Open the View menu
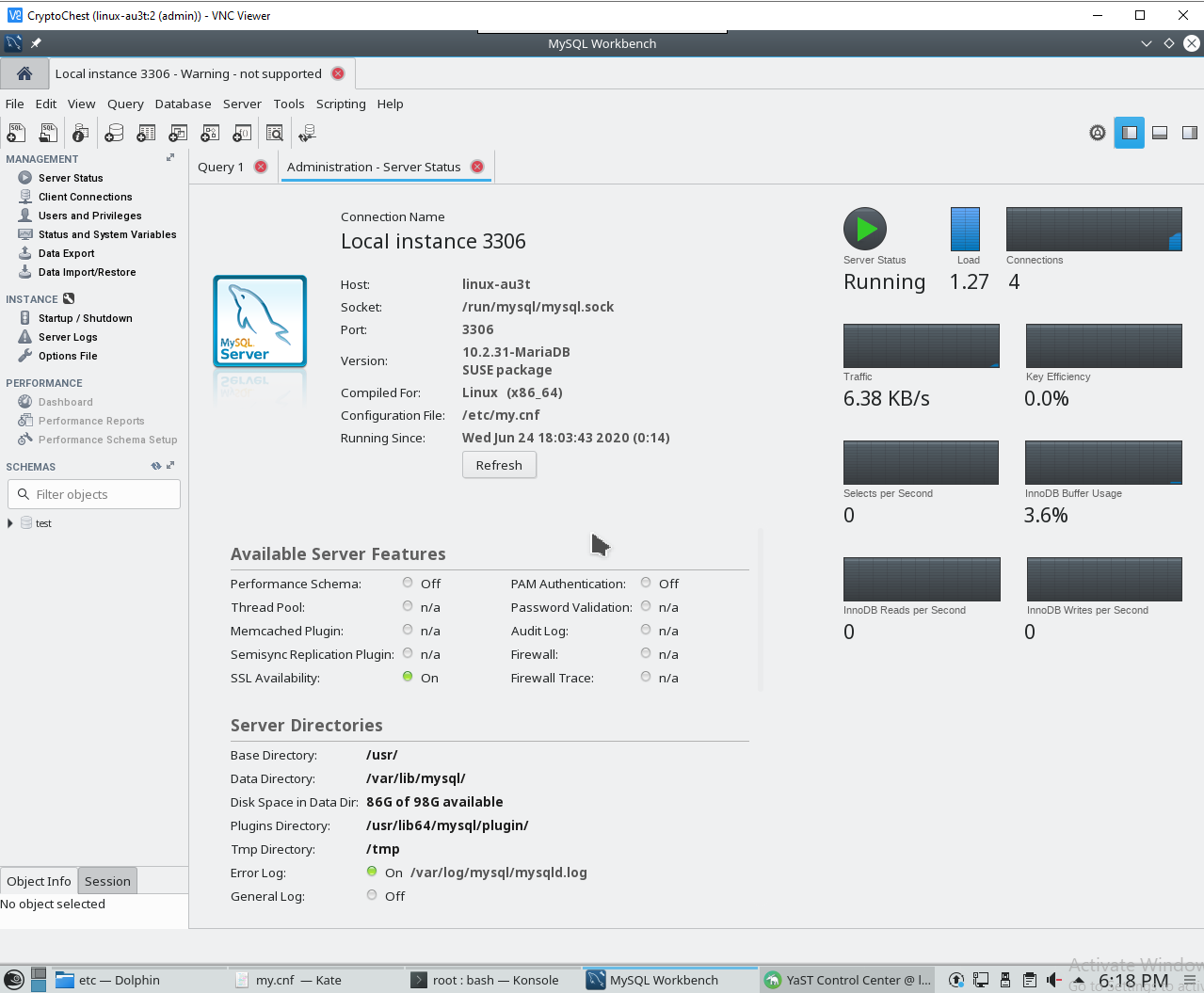 [x=81, y=104]
